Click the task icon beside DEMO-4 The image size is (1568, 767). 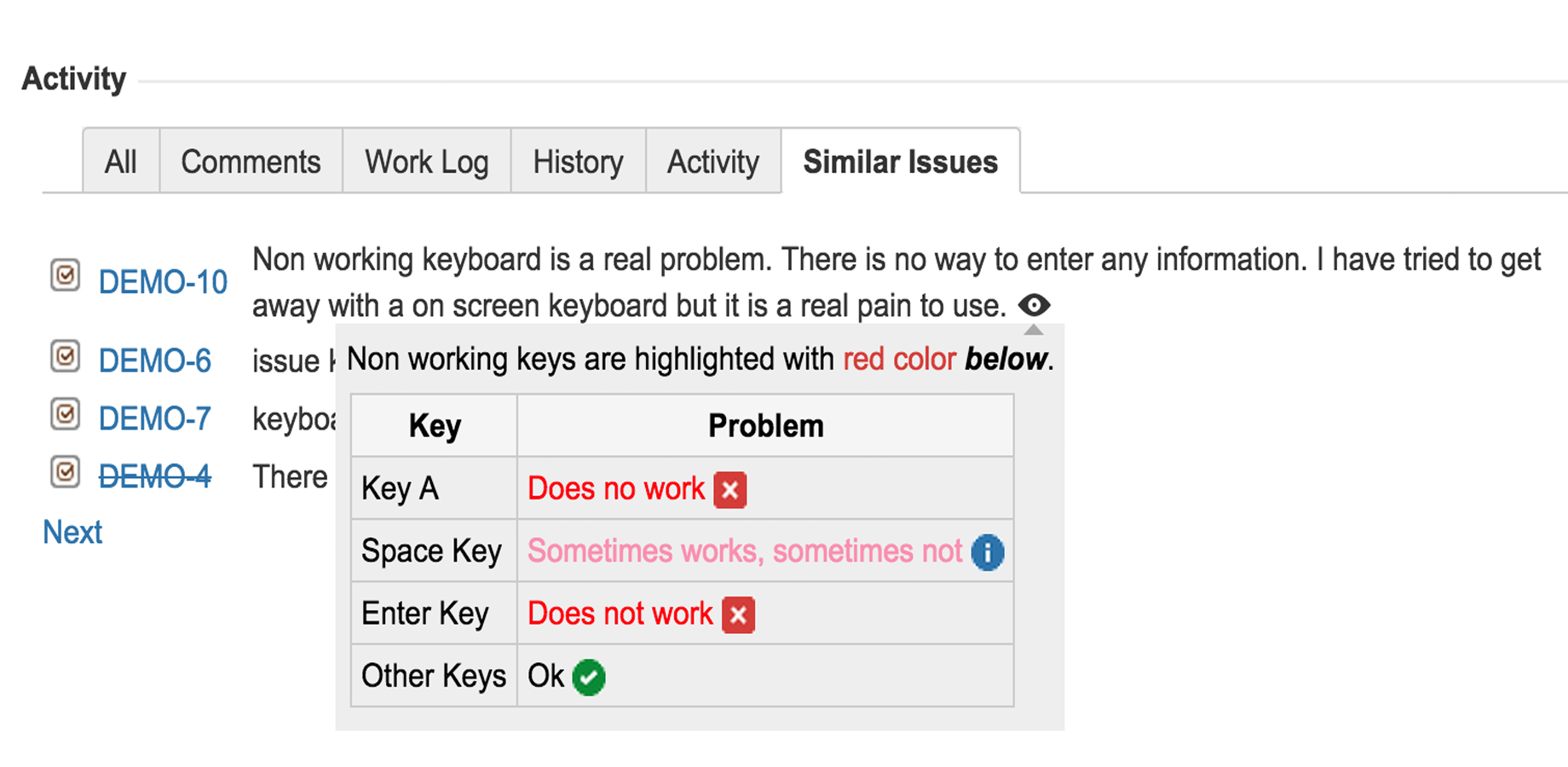point(65,472)
